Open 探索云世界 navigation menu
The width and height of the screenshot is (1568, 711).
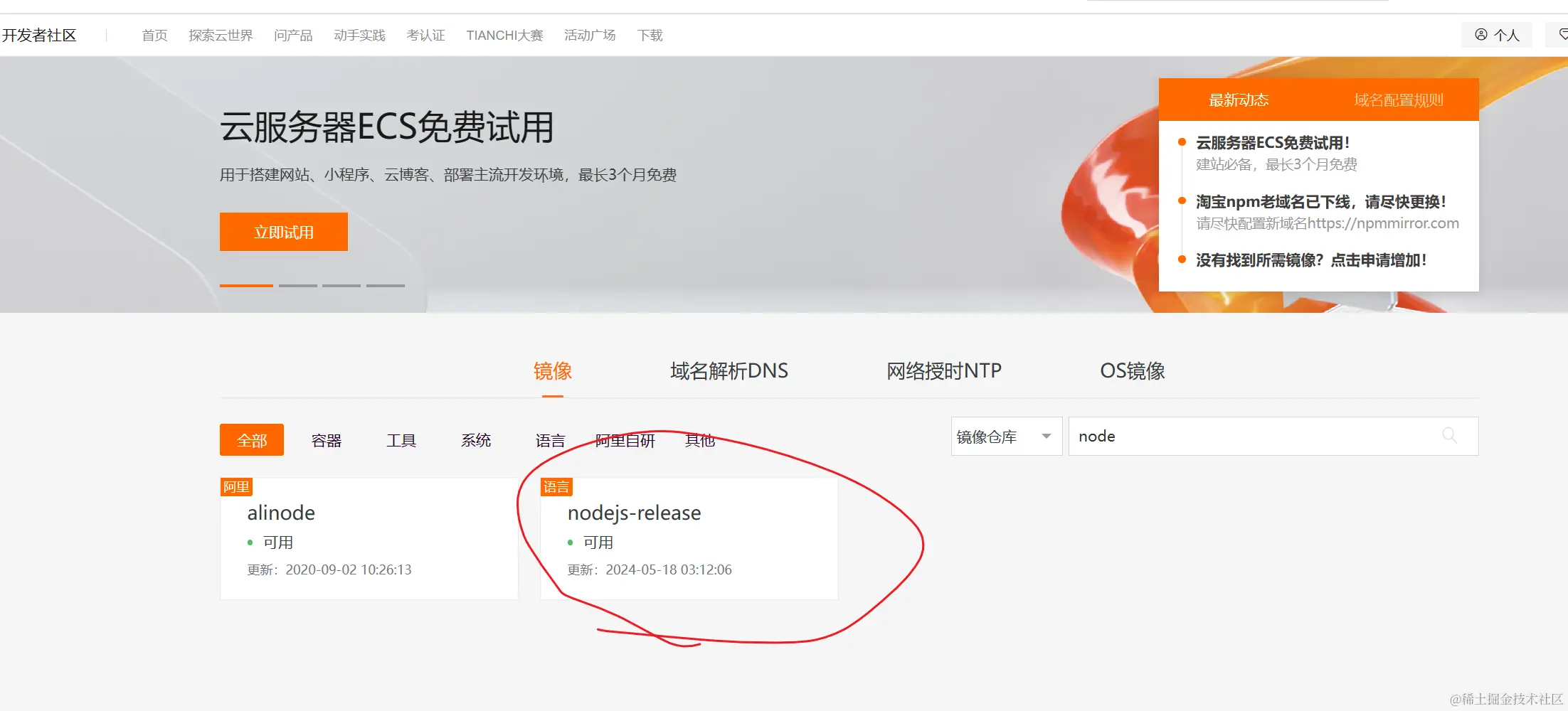[221, 35]
